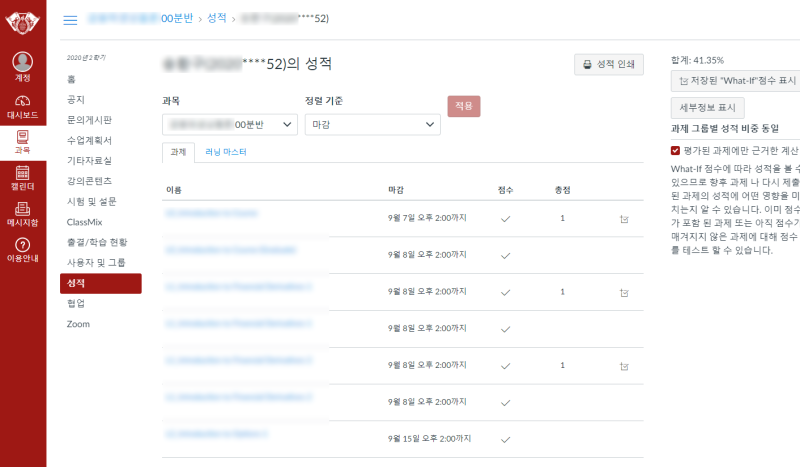Open 과목 in global navigation

(x=22, y=142)
